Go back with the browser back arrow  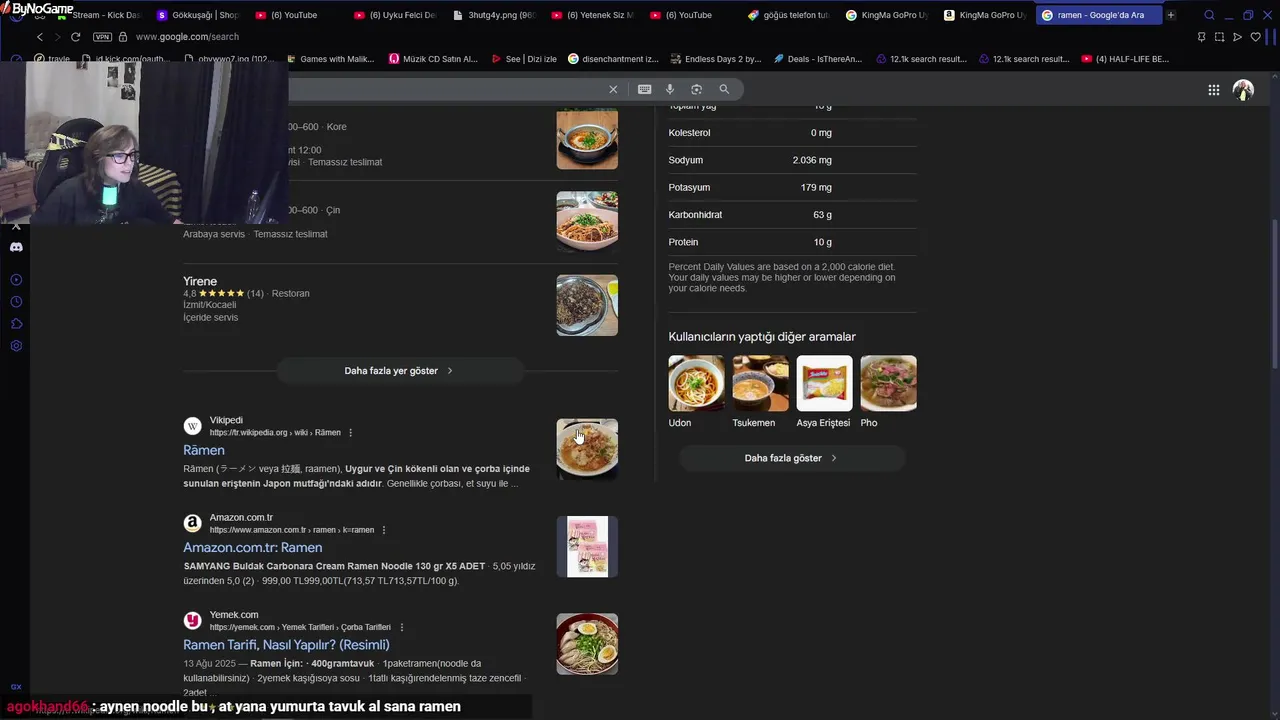pos(40,37)
